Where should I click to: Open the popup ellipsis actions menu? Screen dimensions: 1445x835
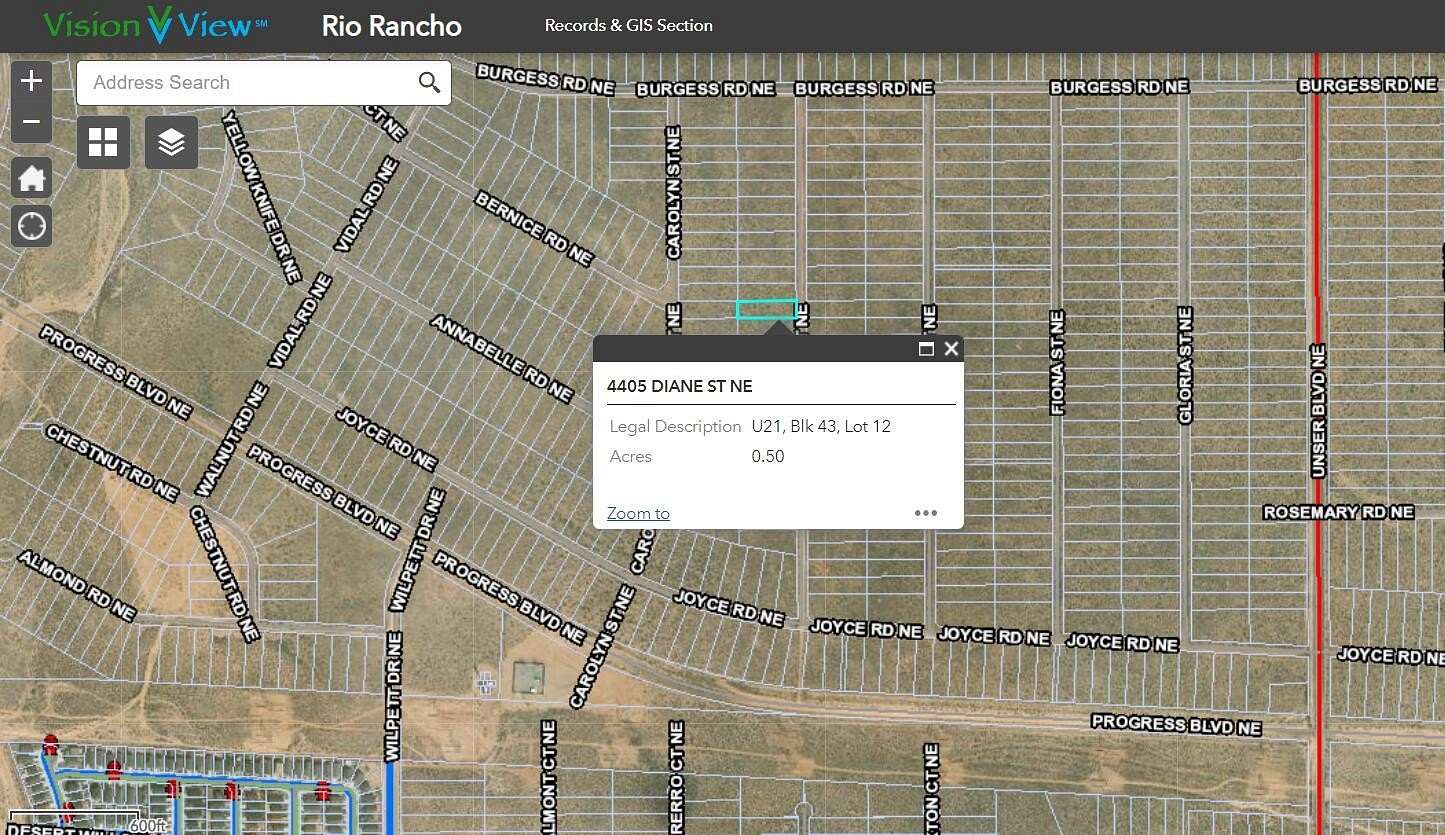click(x=925, y=513)
